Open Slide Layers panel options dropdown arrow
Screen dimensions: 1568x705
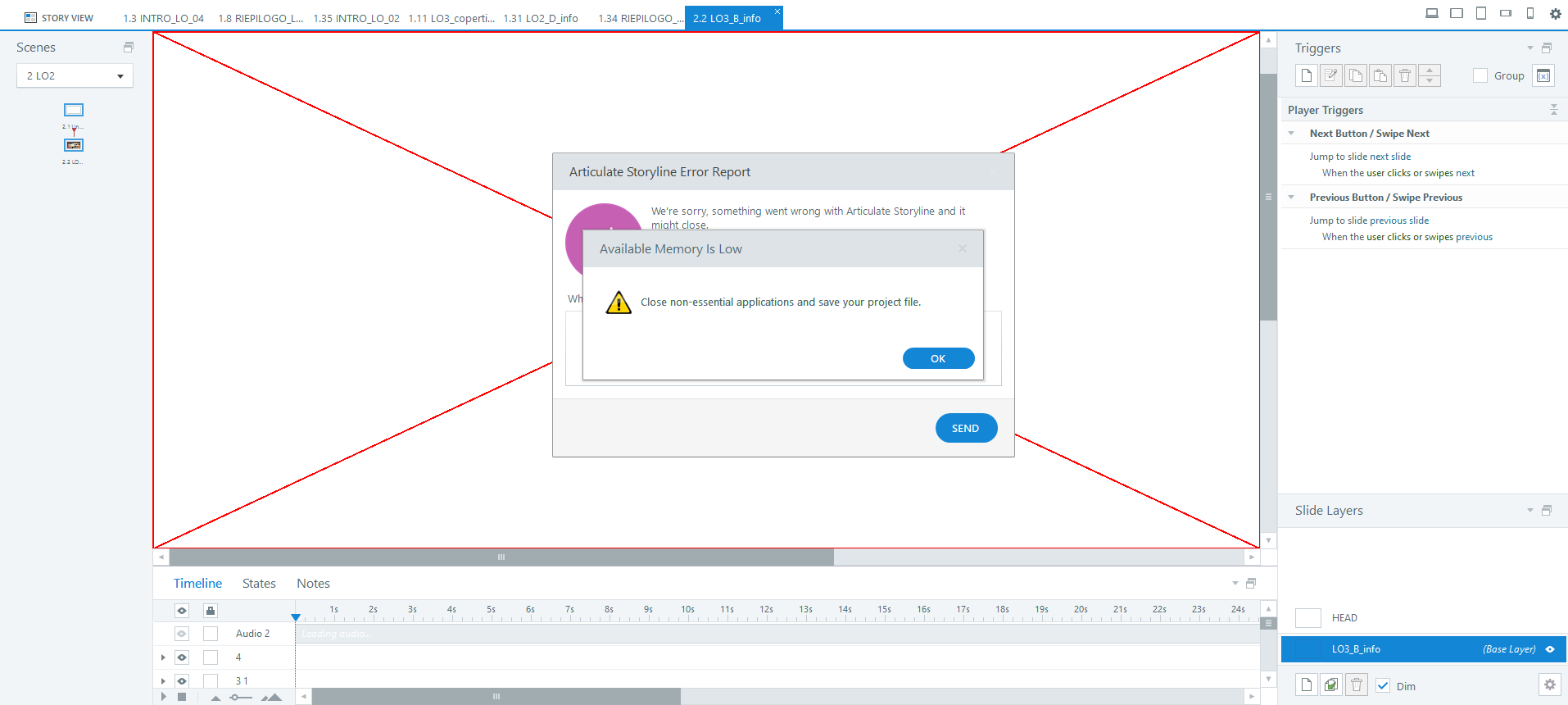point(1529,511)
